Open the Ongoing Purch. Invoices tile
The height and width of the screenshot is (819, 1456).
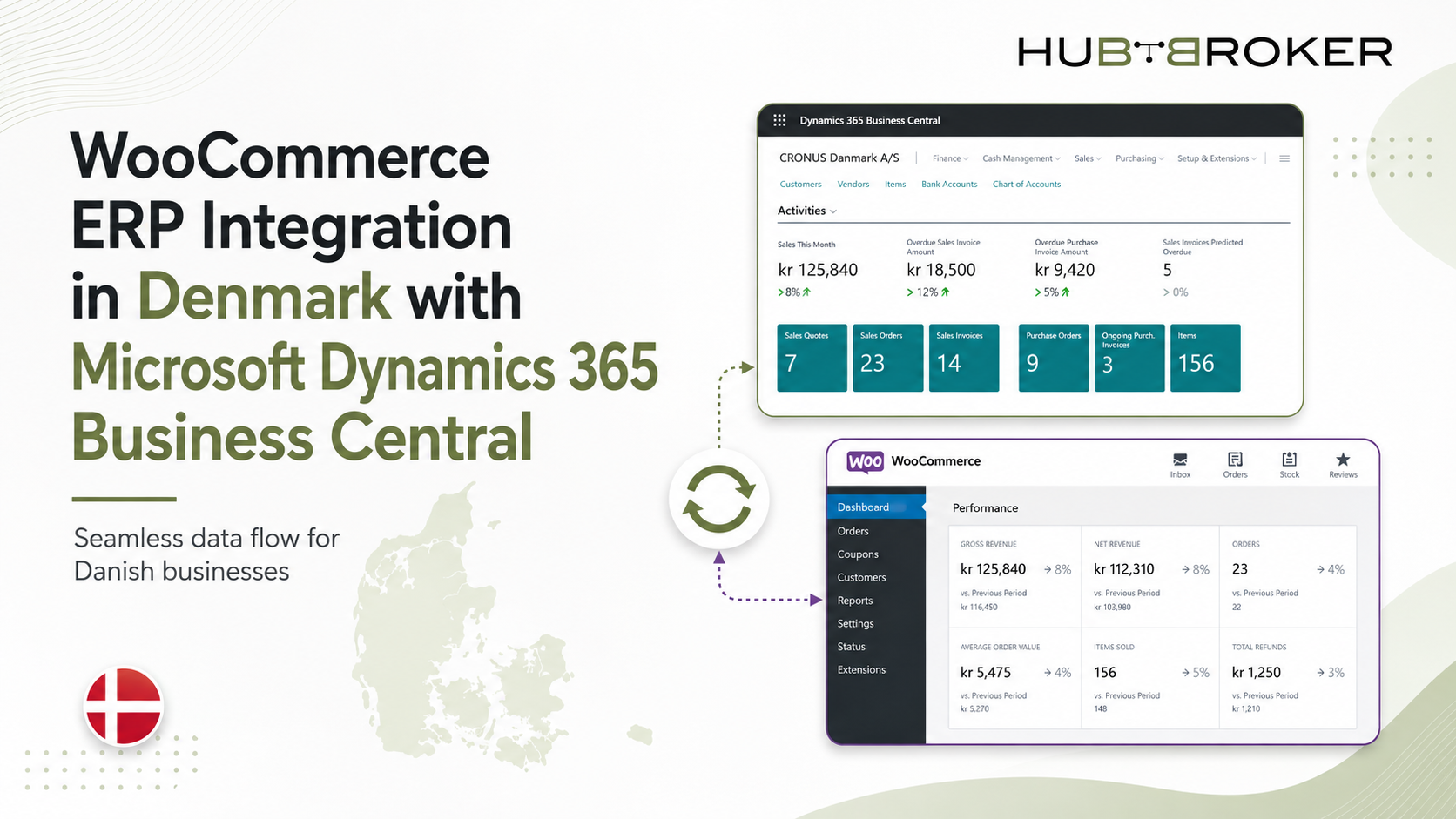(x=1129, y=358)
